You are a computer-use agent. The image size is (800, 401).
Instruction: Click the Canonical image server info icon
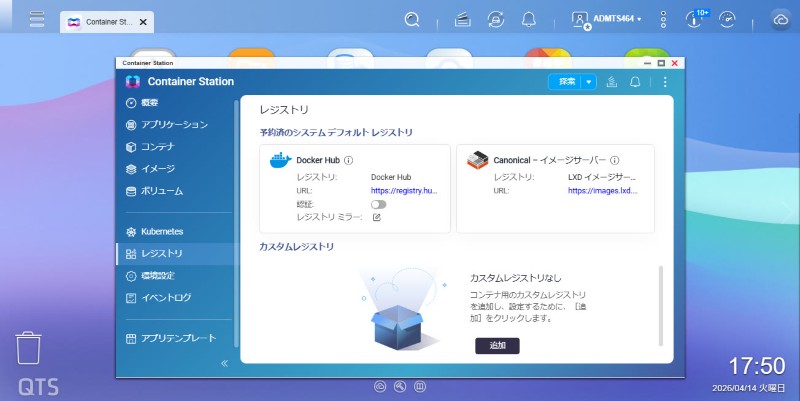pos(615,159)
